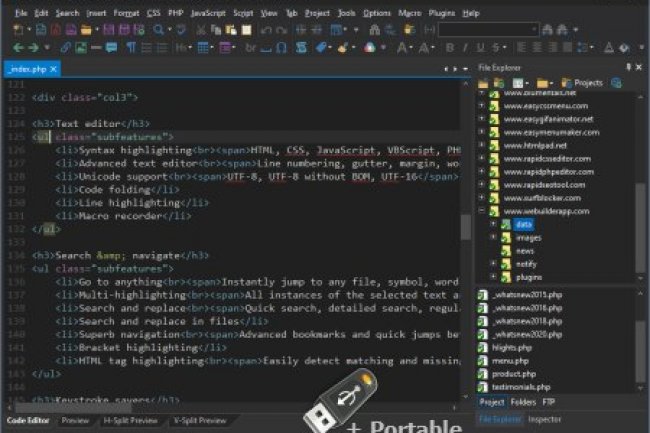Pin the File Explorer panel

point(626,67)
